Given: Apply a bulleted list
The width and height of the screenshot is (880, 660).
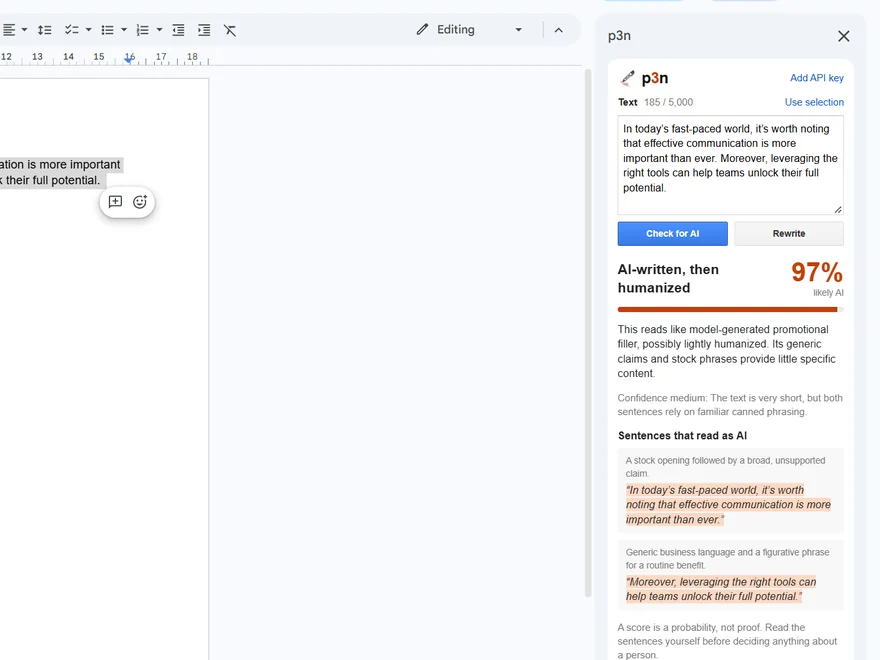Looking at the screenshot, I should click(x=107, y=30).
